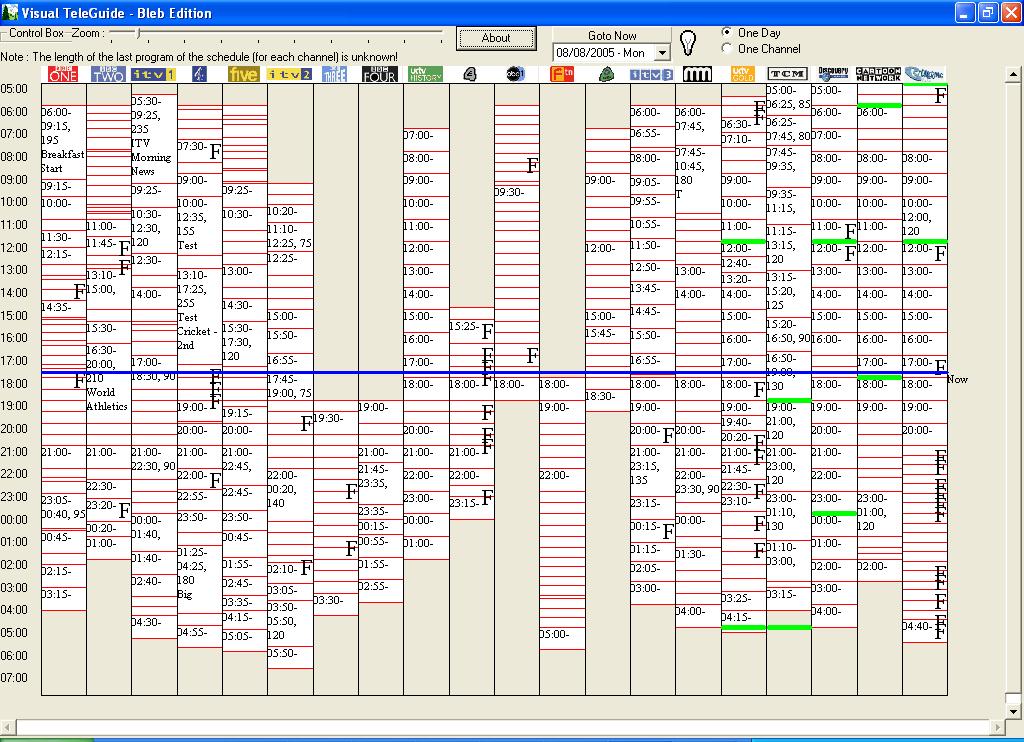This screenshot has height=742, width=1024.
Task: Select the One Day radio button
Action: tap(727, 33)
